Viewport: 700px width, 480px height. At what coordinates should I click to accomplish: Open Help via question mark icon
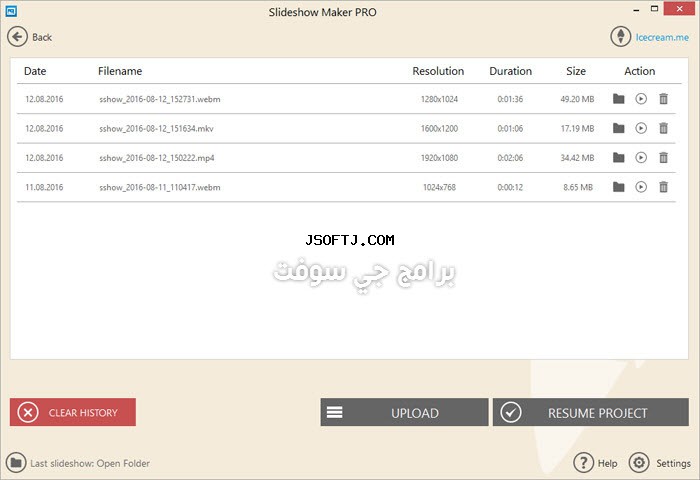(x=583, y=463)
